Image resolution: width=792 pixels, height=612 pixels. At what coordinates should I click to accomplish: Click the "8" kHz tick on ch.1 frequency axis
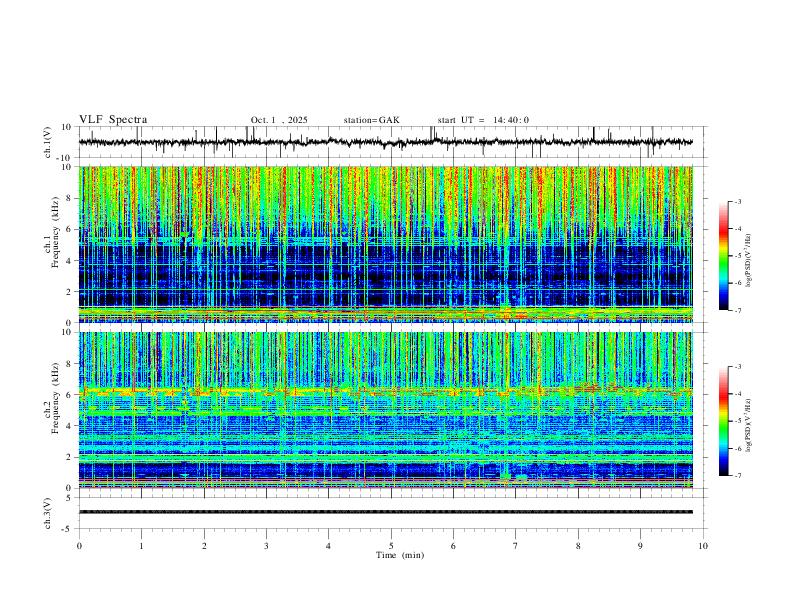[x=69, y=198]
